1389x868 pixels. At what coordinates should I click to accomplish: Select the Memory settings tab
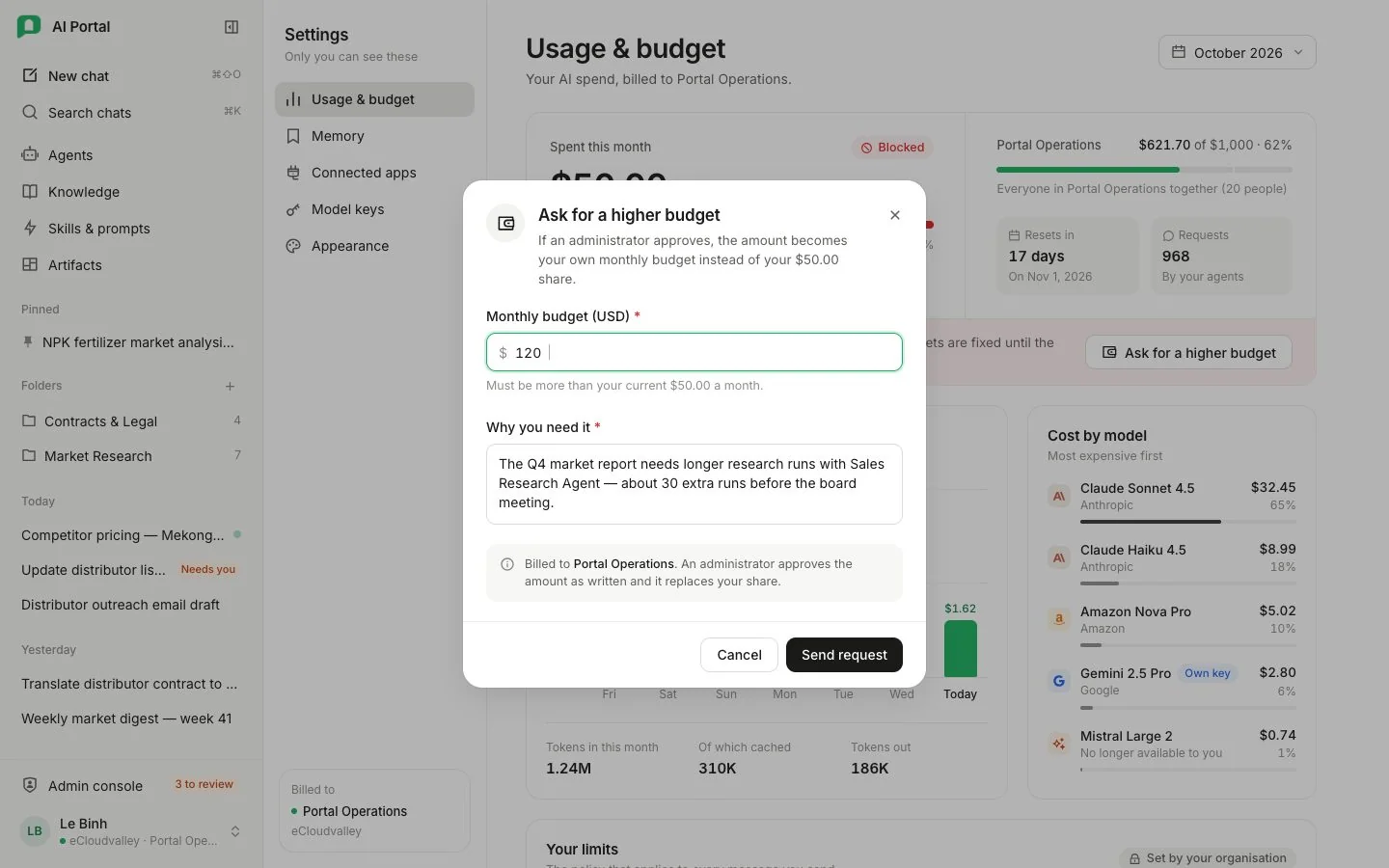pyautogui.click(x=374, y=136)
